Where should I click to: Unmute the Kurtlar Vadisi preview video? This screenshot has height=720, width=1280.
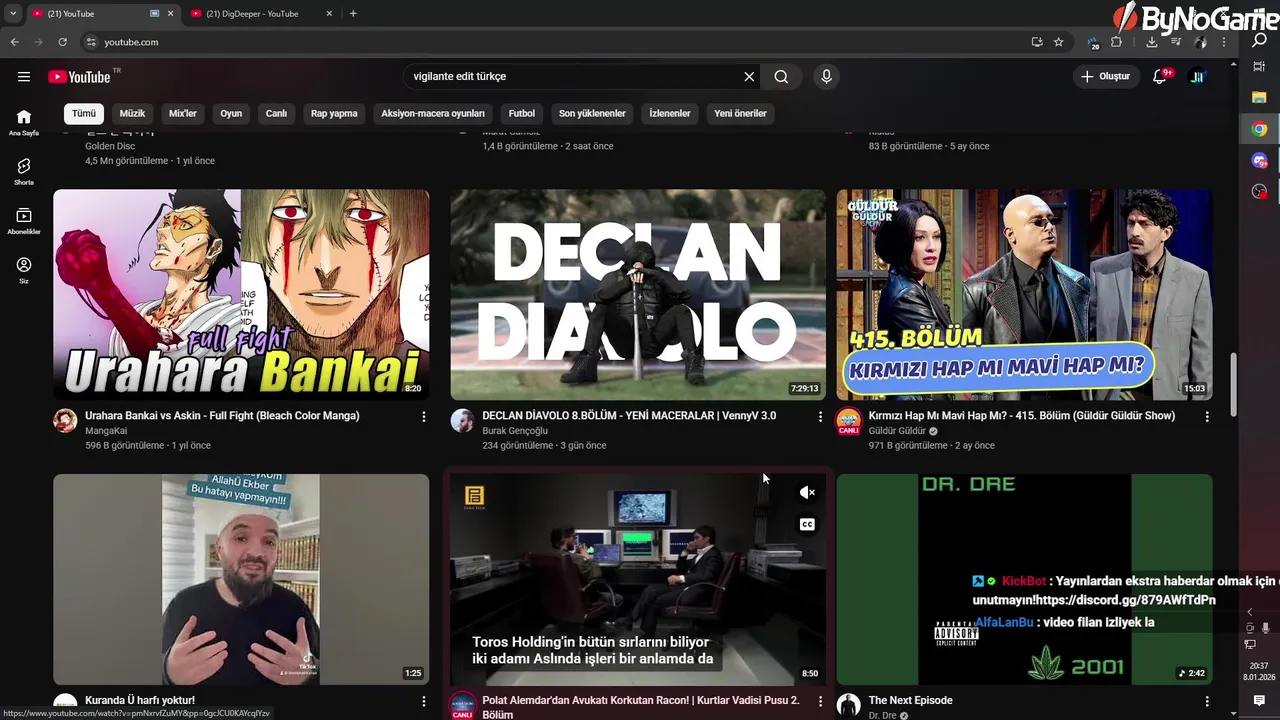pyautogui.click(x=807, y=492)
